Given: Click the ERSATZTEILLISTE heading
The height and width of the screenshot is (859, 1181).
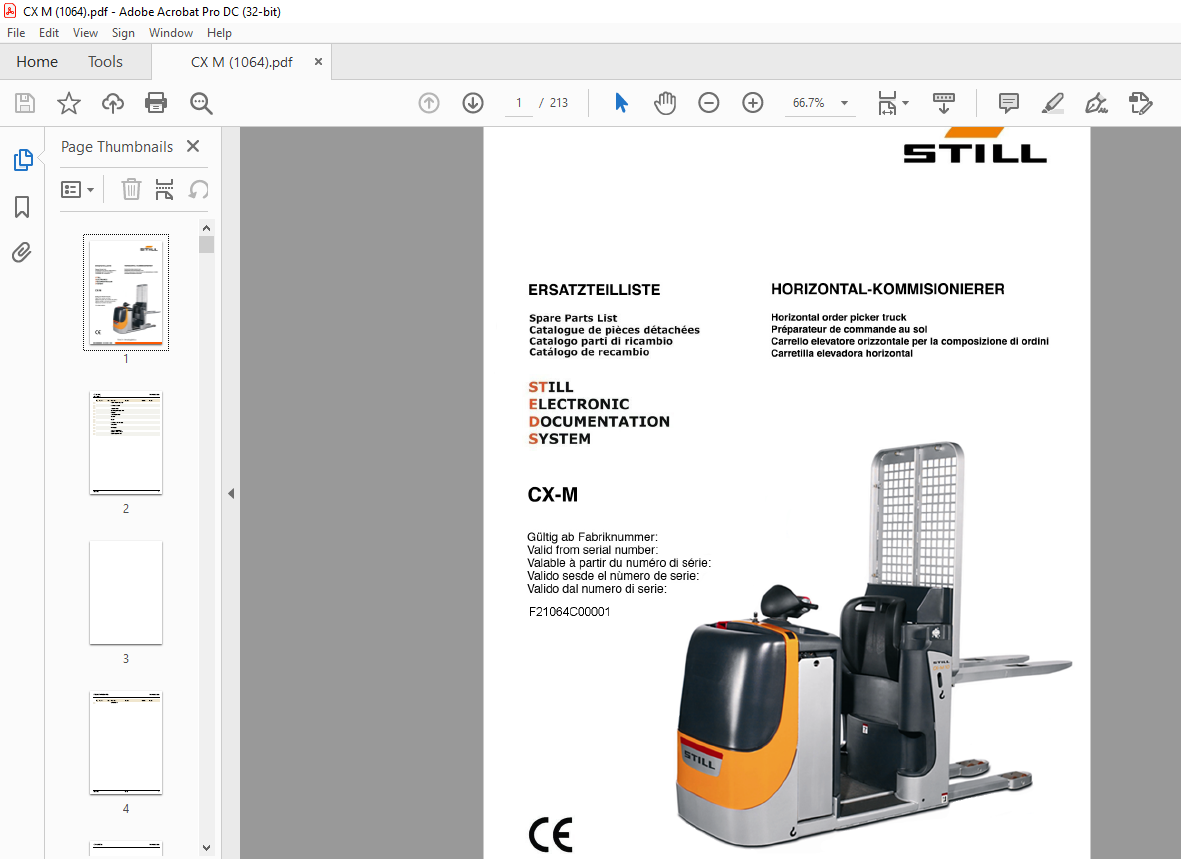Looking at the screenshot, I should click(594, 290).
